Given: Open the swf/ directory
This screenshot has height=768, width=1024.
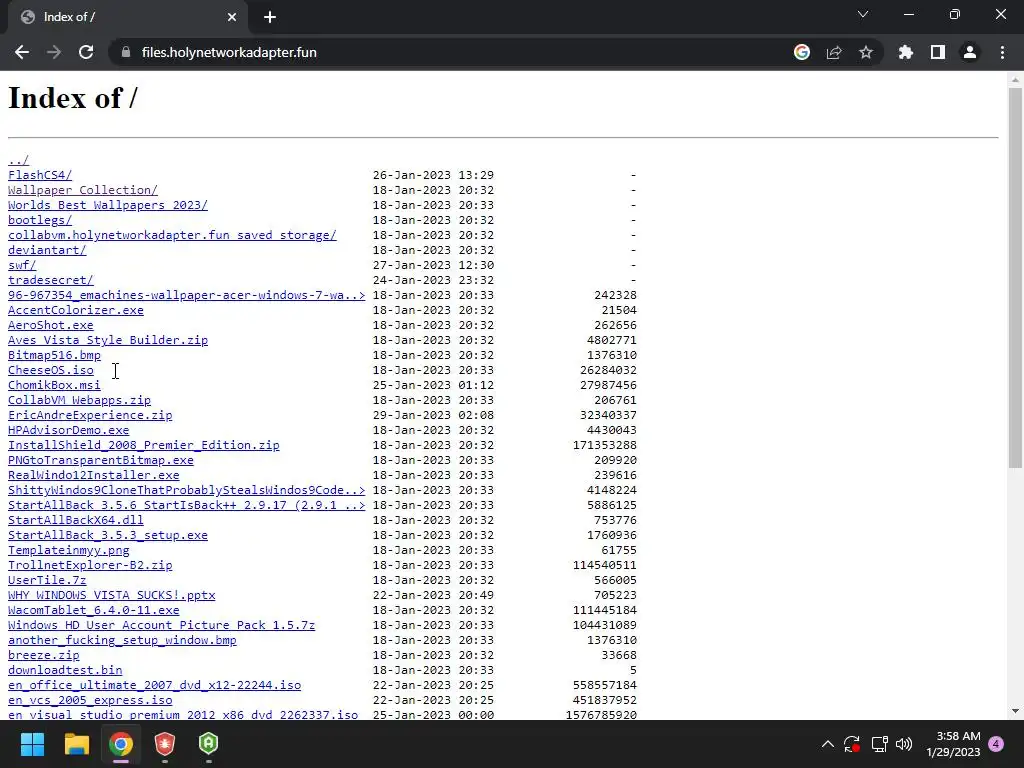Looking at the screenshot, I should click(x=22, y=265).
